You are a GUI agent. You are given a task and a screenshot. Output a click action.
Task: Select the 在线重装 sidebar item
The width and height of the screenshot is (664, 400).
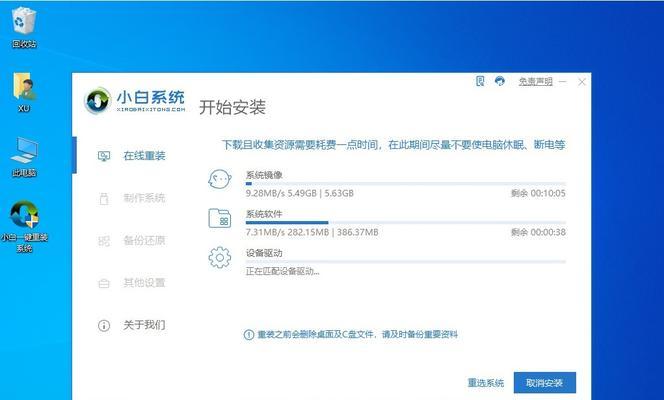click(131, 156)
